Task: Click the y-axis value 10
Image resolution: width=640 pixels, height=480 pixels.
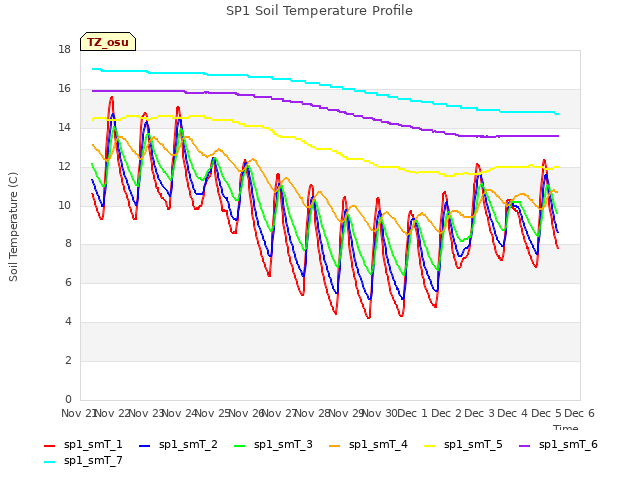Action: coord(64,205)
